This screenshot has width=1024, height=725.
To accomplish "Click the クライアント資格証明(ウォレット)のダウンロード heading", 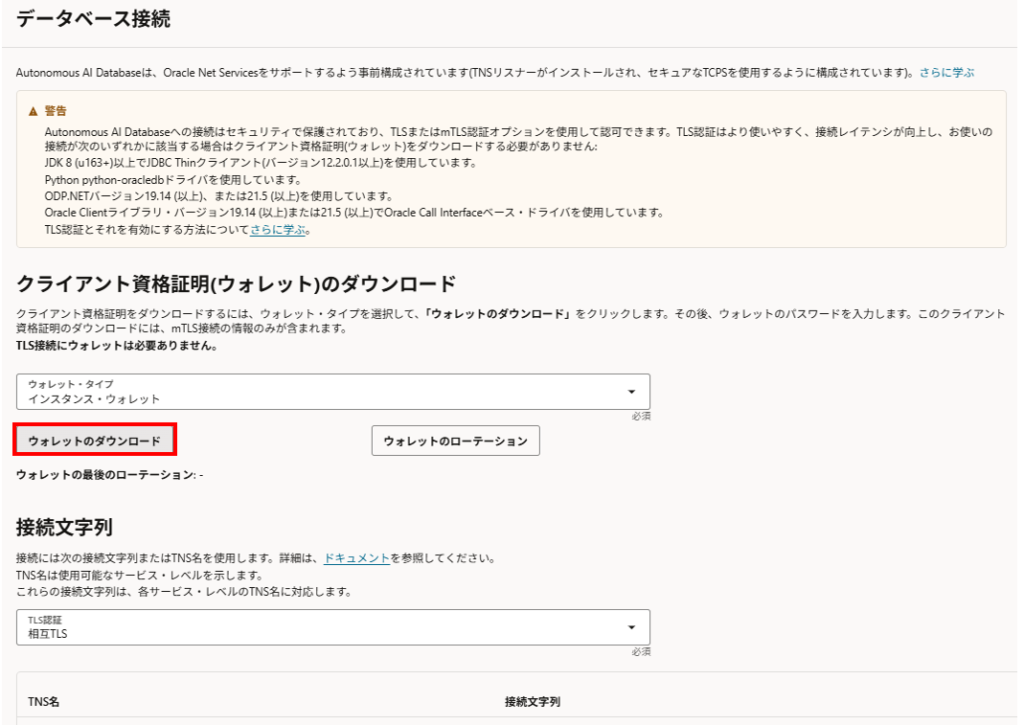I will tap(236, 281).
